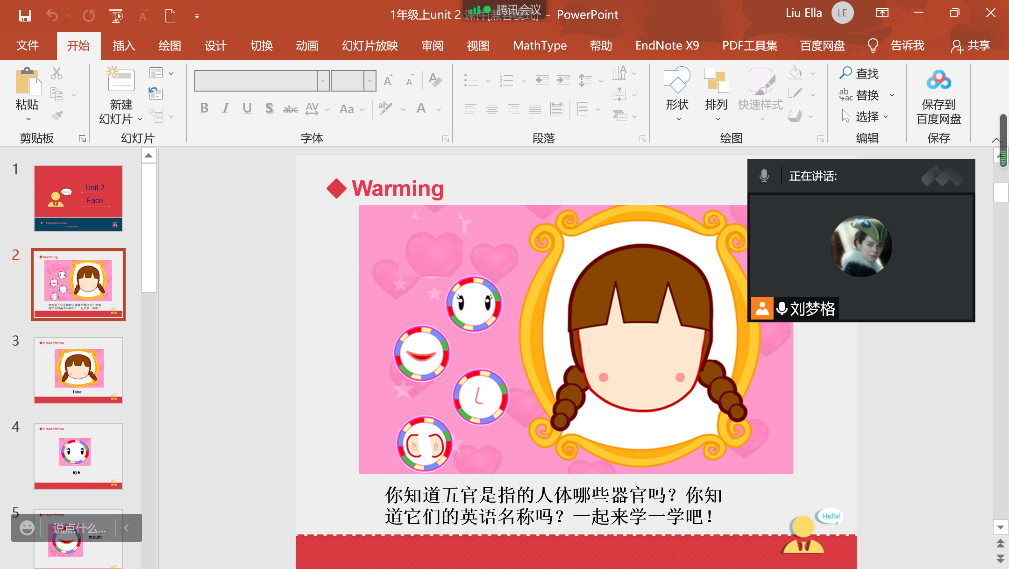Viewport: 1009px width, 569px height.
Task: Switch to the Slide Show (幻灯片放映) tab
Action: 370,46
